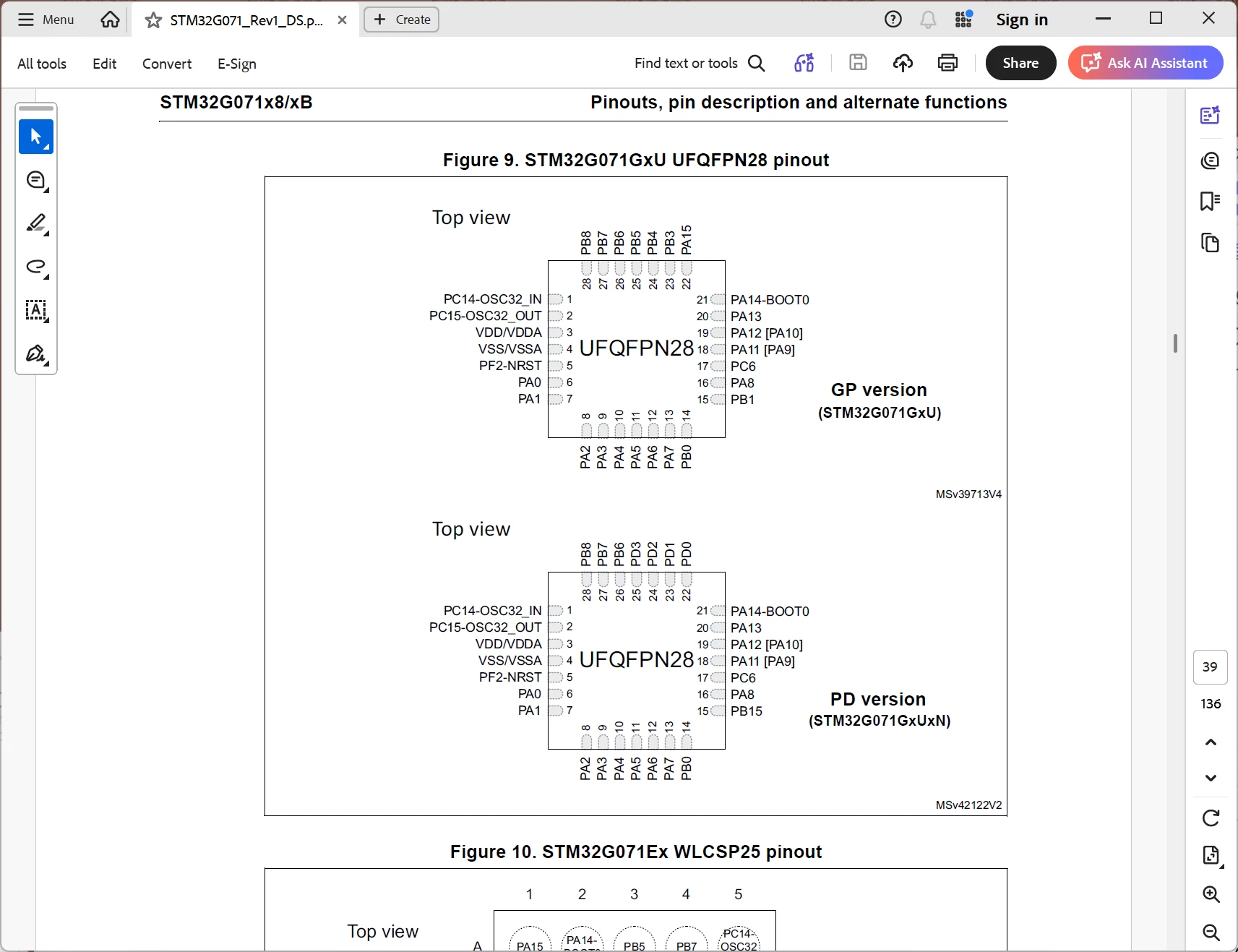Image resolution: width=1238 pixels, height=952 pixels.
Task: Star the STM32G071 document tab
Action: point(153,20)
